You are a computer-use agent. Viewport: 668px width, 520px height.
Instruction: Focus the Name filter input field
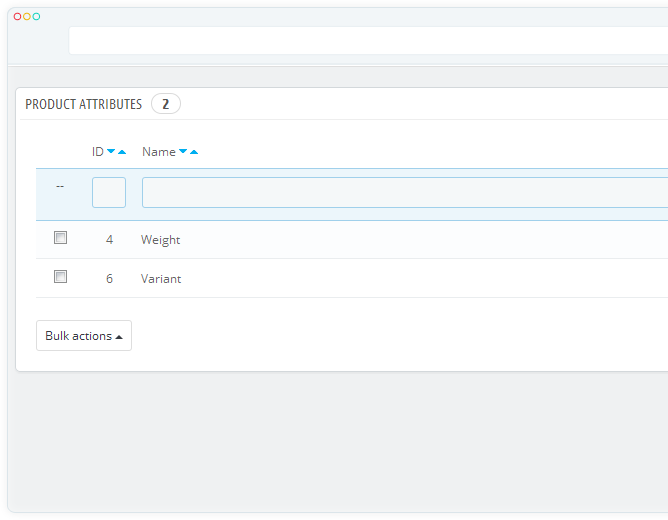pos(405,192)
